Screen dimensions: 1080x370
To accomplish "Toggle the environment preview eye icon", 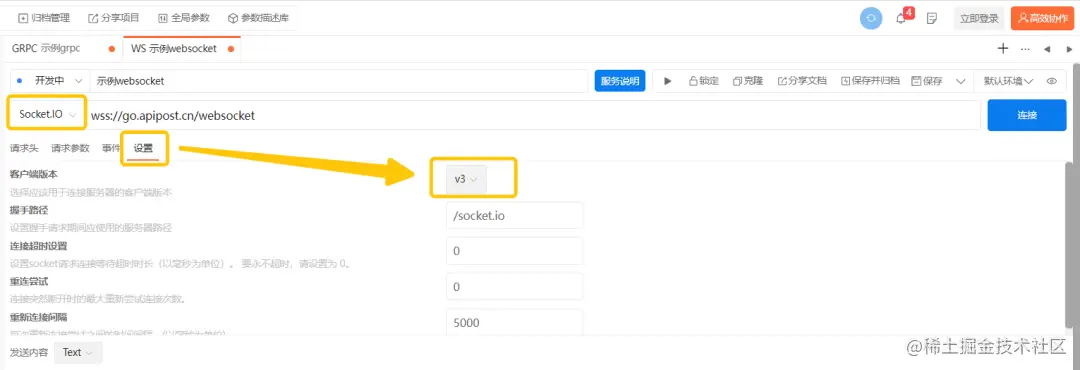I will pyautogui.click(x=1052, y=81).
